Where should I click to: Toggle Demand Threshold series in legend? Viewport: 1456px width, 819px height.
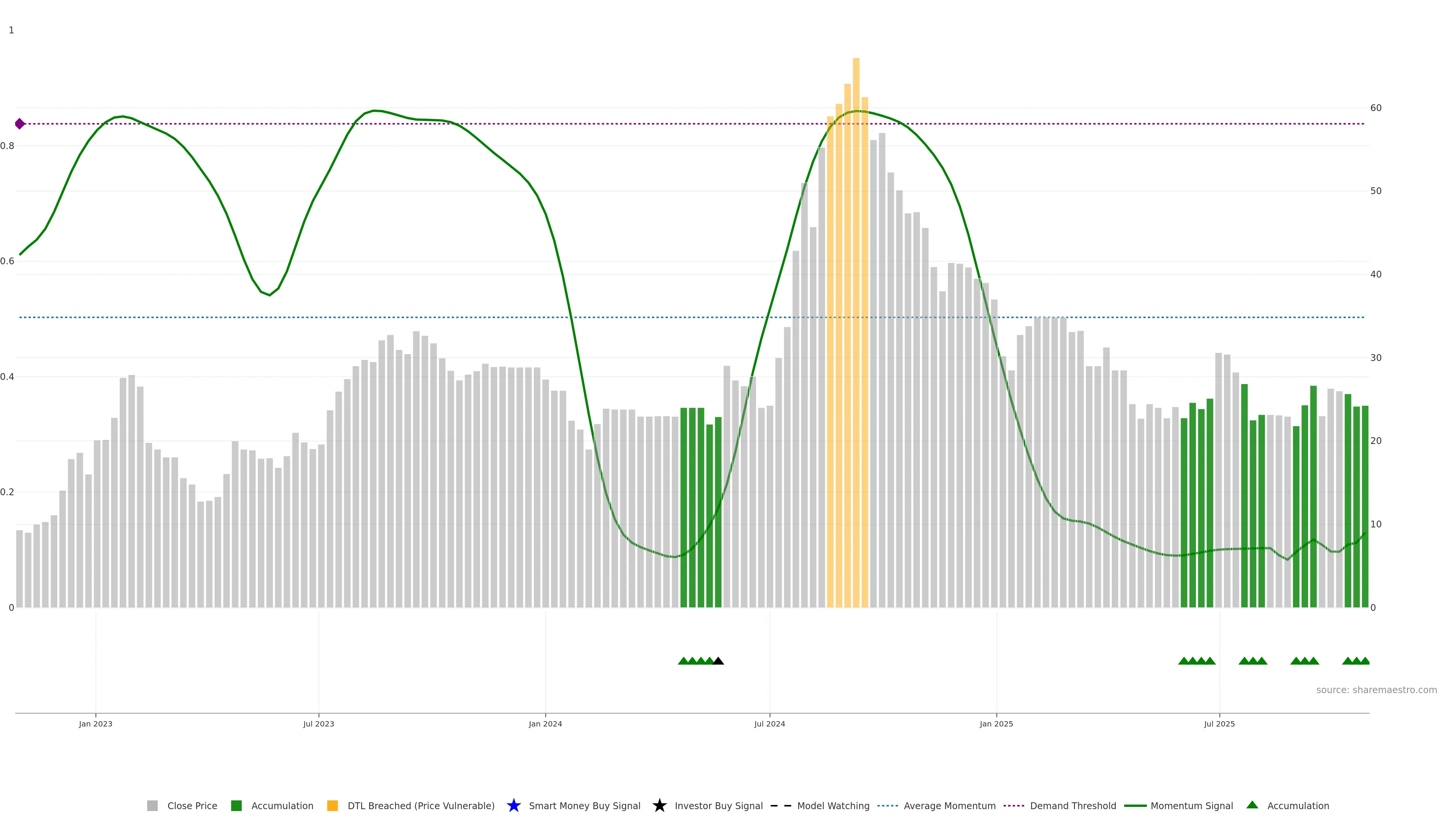point(1073,806)
